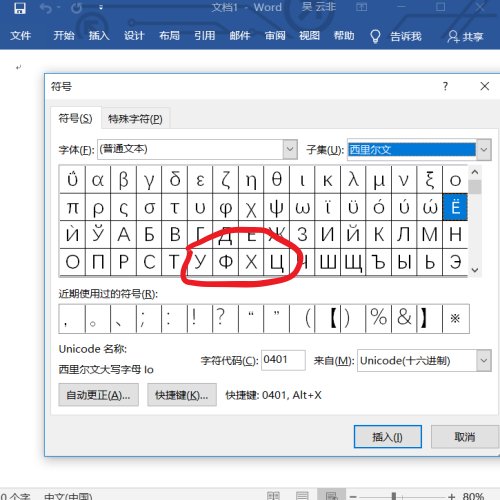Viewport: 500px width, 500px height.
Task: Click the zoom out minus button
Action: 353,496
